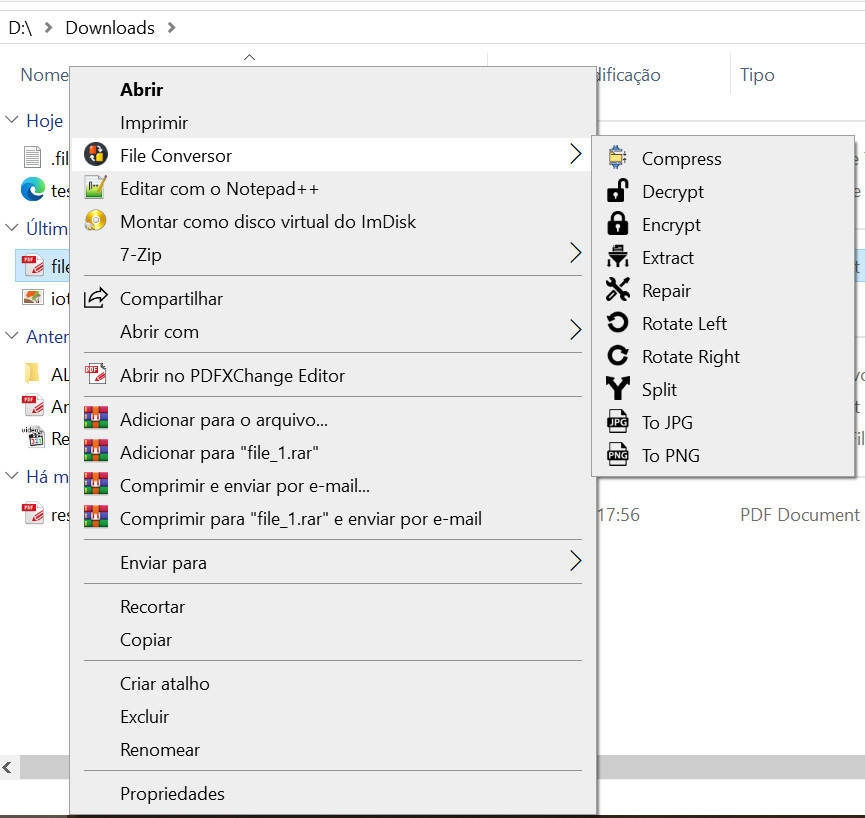865x818 pixels.
Task: Expand the 7-Zip submenu arrow
Action: [x=575, y=253]
